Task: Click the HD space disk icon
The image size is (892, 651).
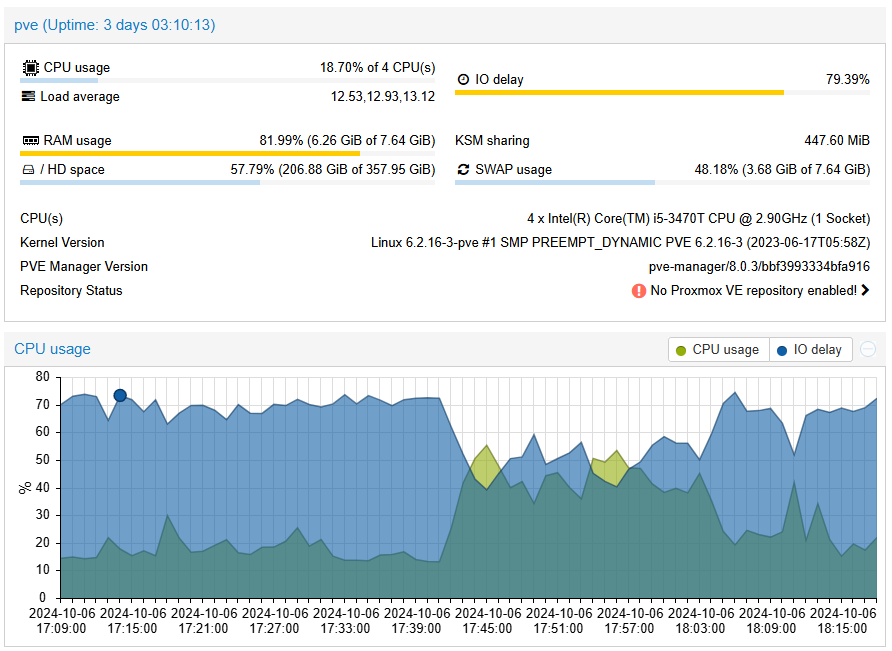Action: 29,170
